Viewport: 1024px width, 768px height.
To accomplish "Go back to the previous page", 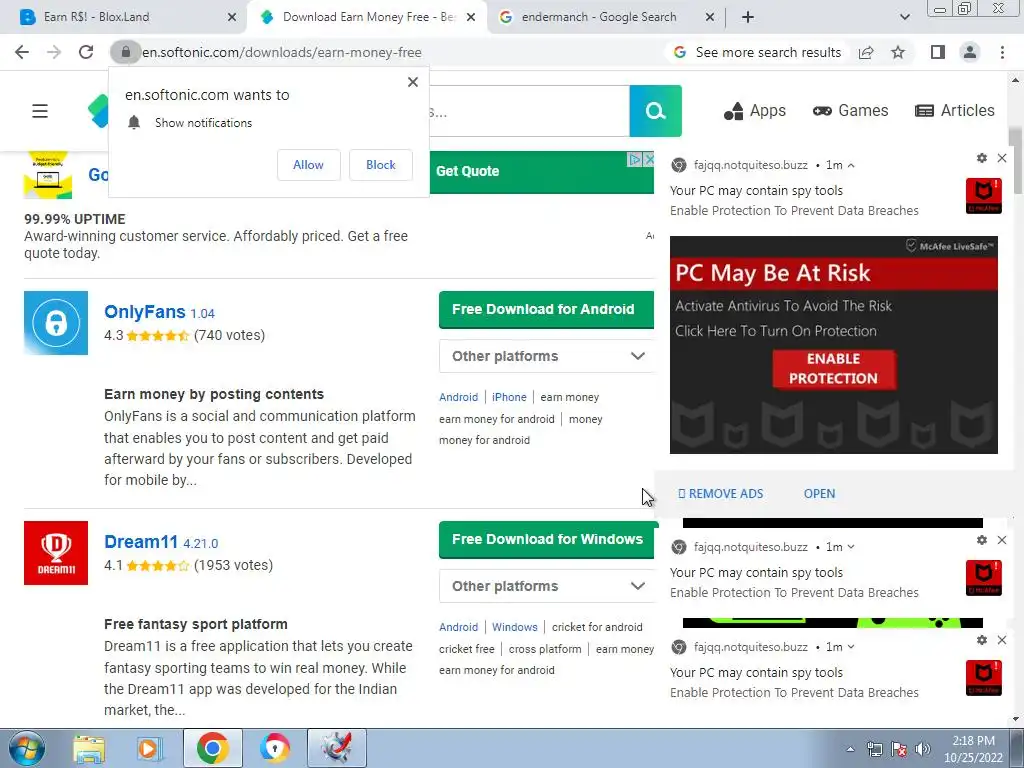I will pyautogui.click(x=22, y=52).
